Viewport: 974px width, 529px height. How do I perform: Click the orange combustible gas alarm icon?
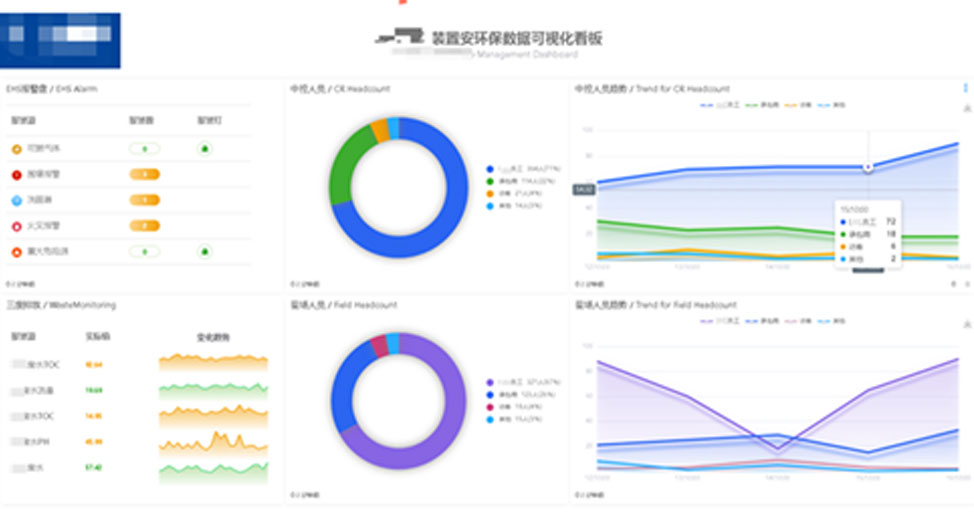click(x=16, y=149)
